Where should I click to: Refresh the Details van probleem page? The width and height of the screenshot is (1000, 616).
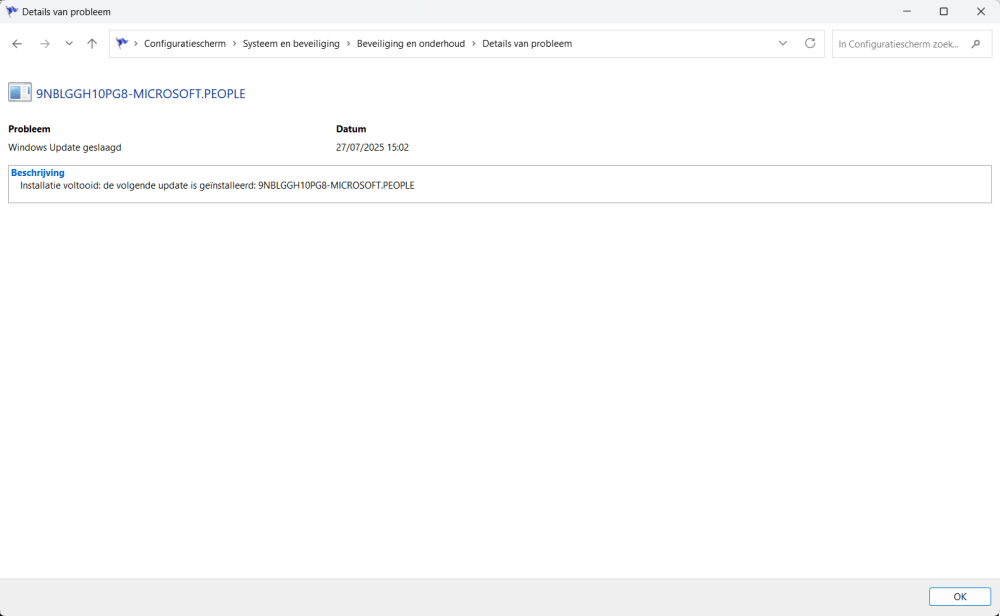(810, 44)
